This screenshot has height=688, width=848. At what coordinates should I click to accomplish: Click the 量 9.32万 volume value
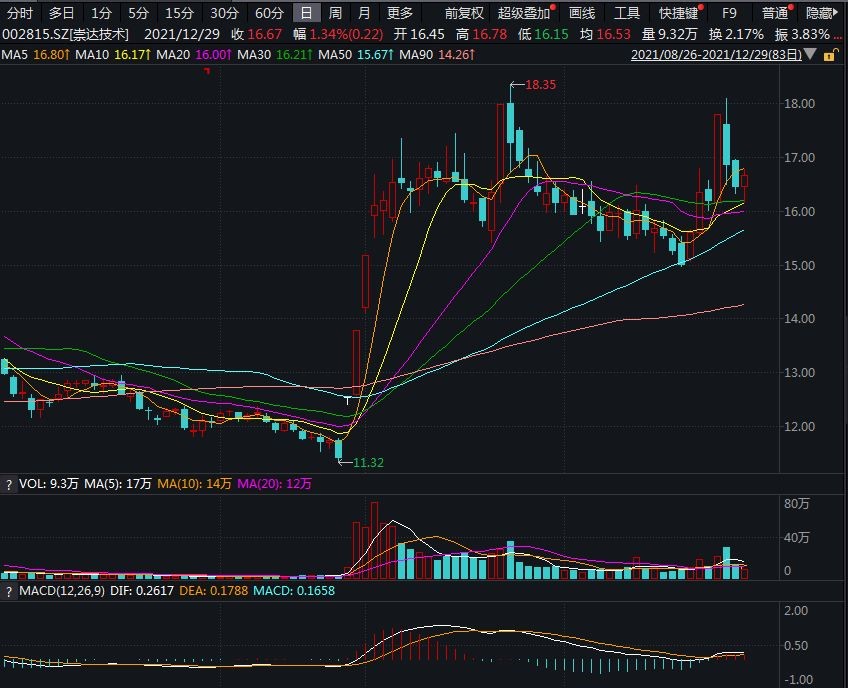[x=670, y=35]
